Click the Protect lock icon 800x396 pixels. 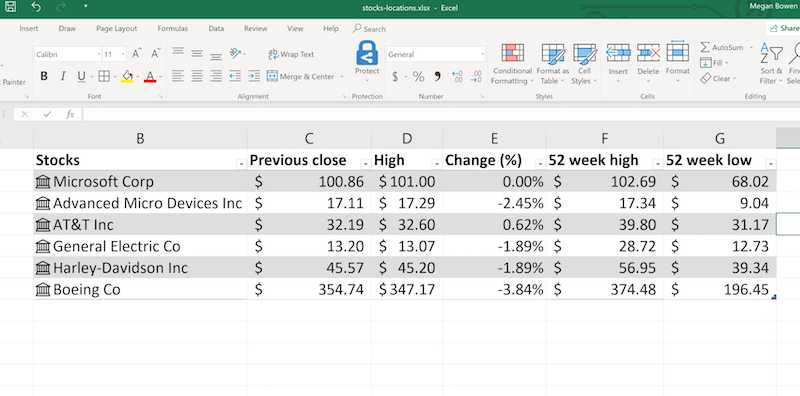[x=367, y=53]
